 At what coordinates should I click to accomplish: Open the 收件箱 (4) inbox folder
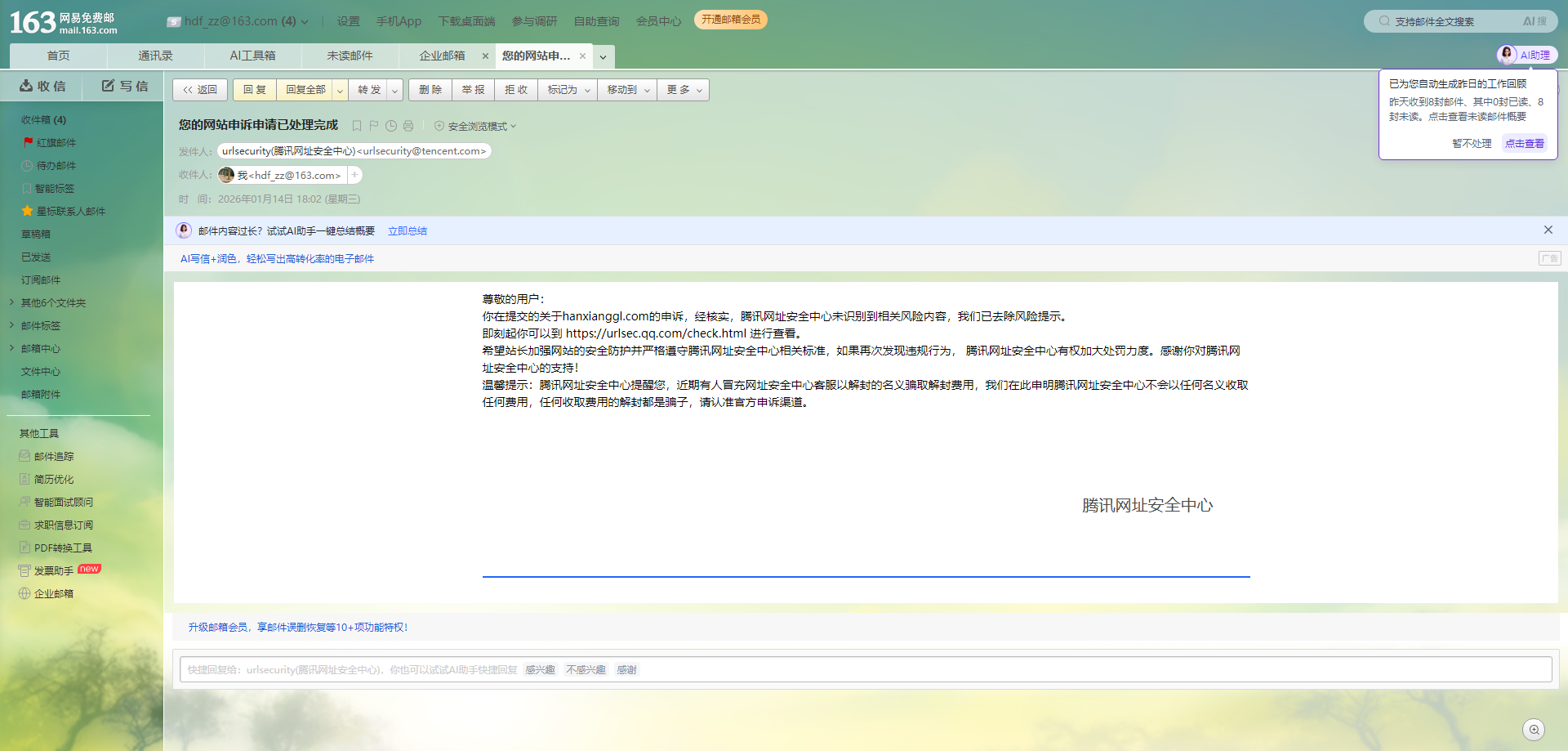pos(44,119)
